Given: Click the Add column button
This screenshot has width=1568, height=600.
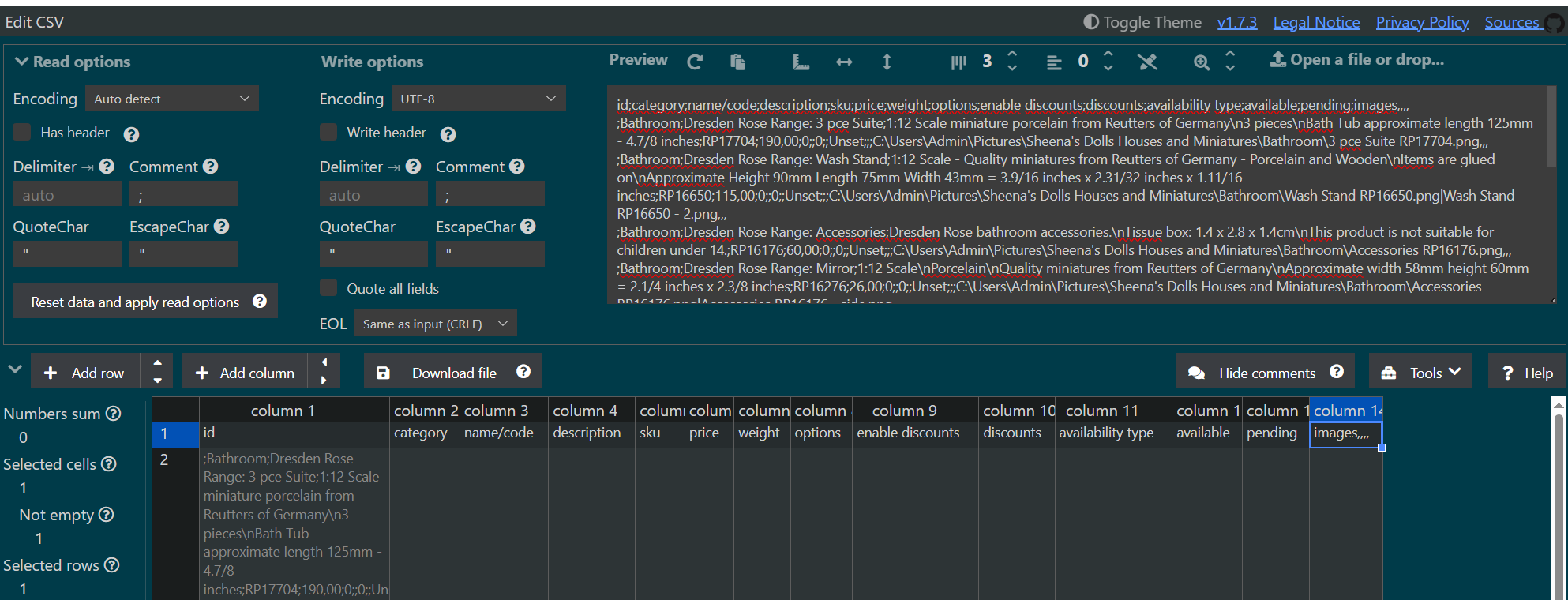Looking at the screenshot, I should (x=246, y=372).
